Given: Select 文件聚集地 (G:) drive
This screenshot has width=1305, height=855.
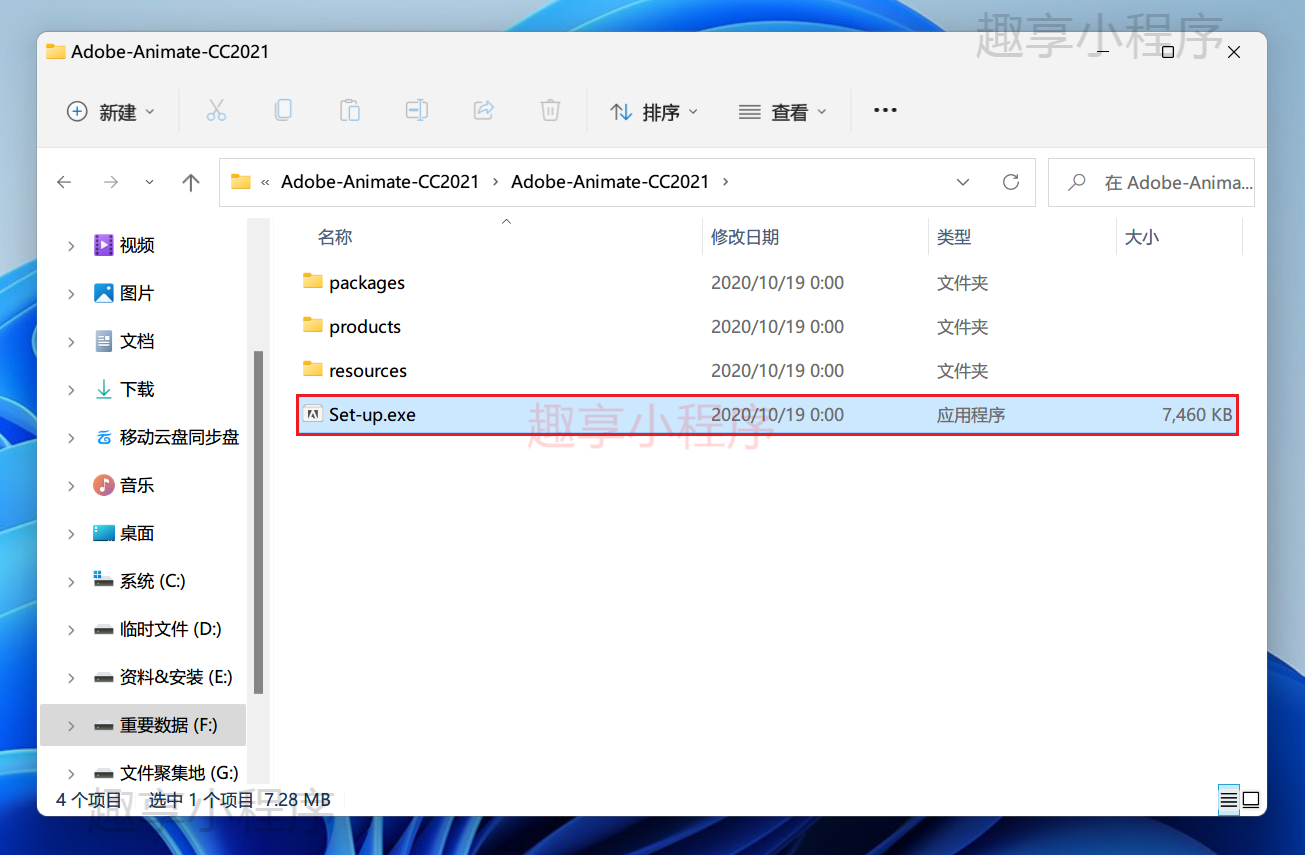Looking at the screenshot, I should tap(179, 773).
